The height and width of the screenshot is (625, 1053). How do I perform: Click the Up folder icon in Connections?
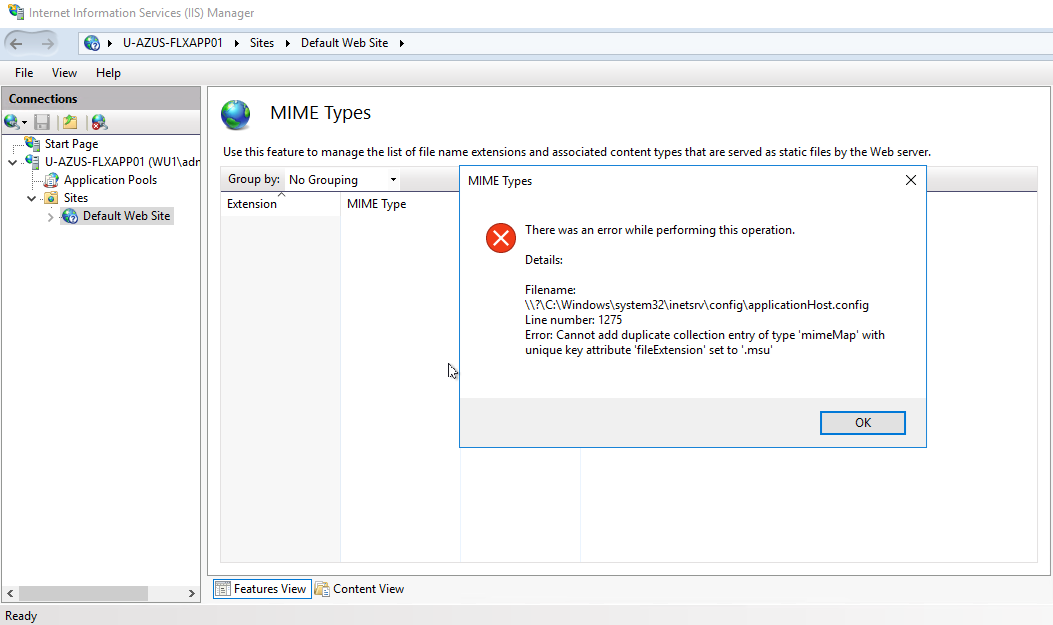coord(70,122)
